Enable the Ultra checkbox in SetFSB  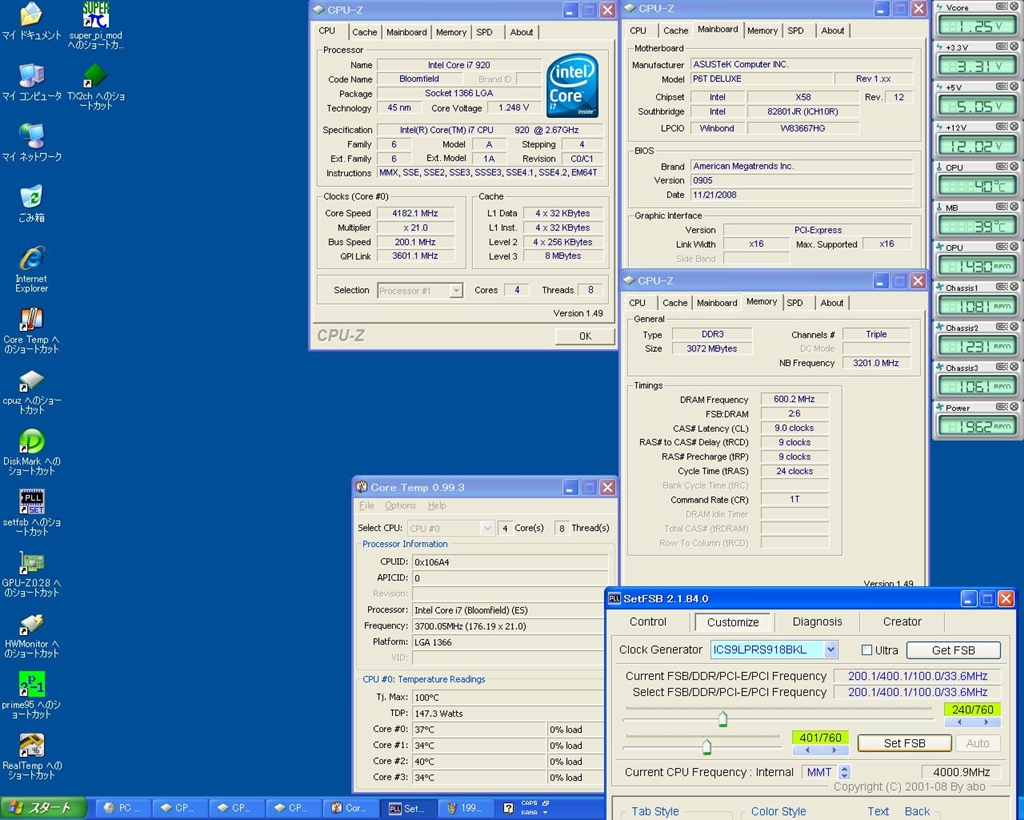(x=866, y=650)
